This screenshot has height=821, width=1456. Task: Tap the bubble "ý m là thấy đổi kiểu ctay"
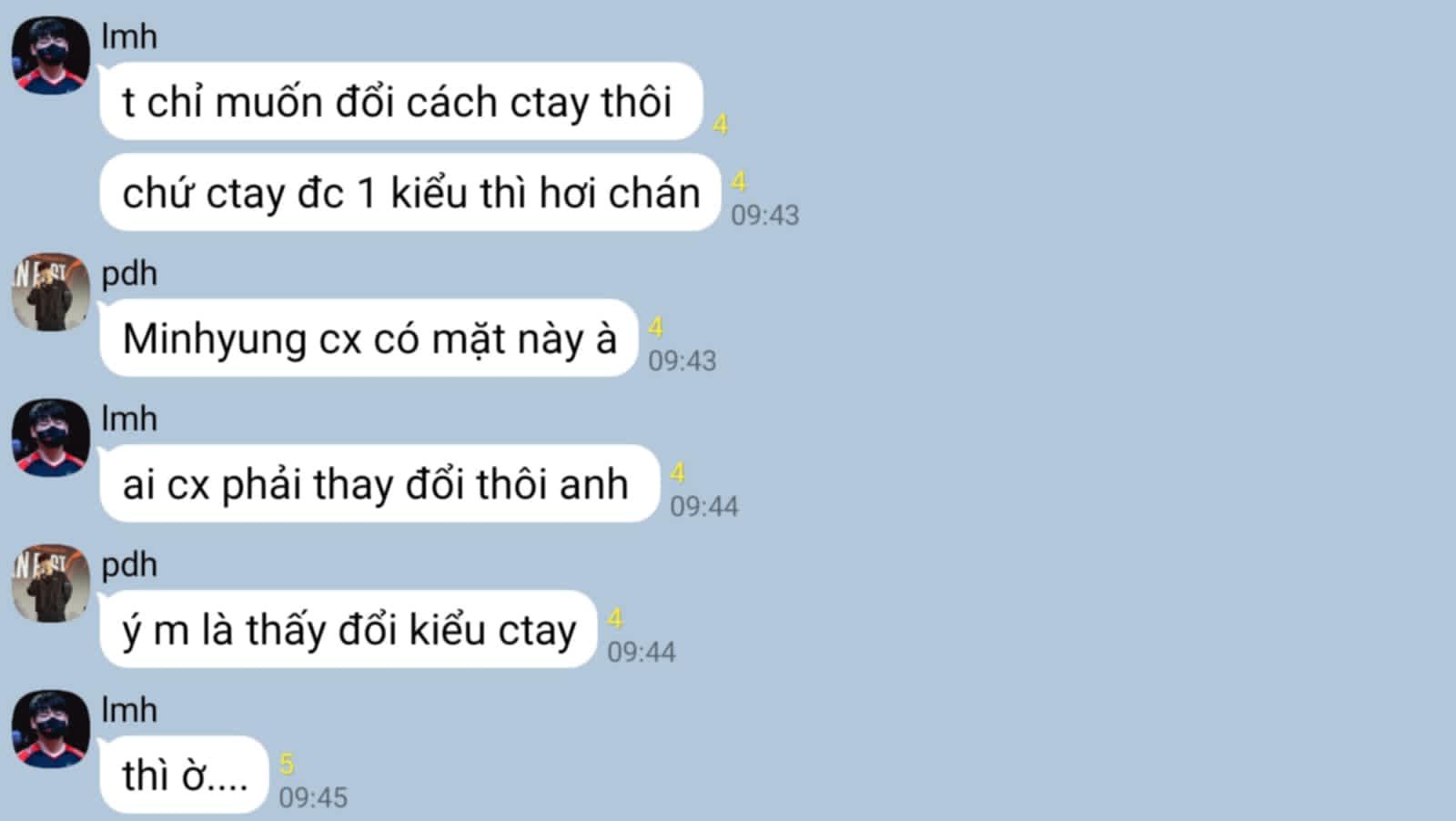coord(349,629)
